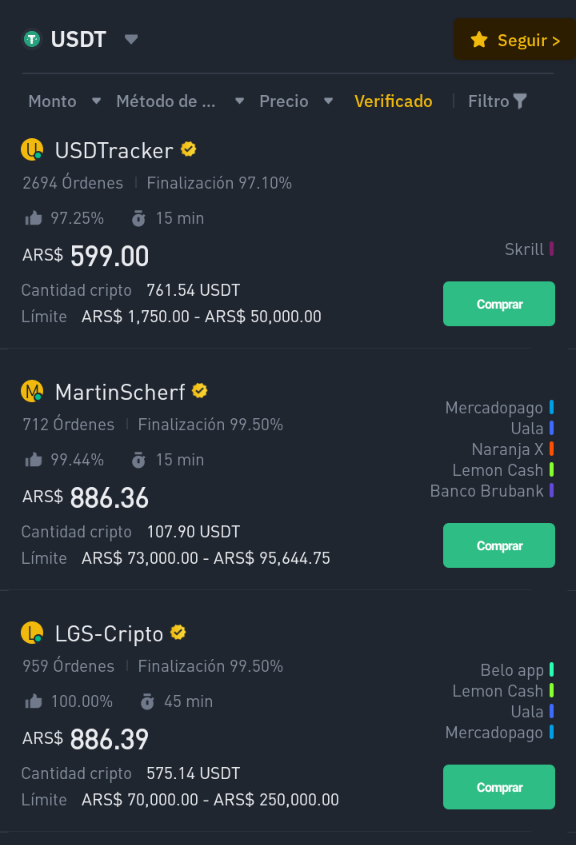Image resolution: width=576 pixels, height=845 pixels.
Task: Click the star icon in Seguir button
Action: [478, 39]
